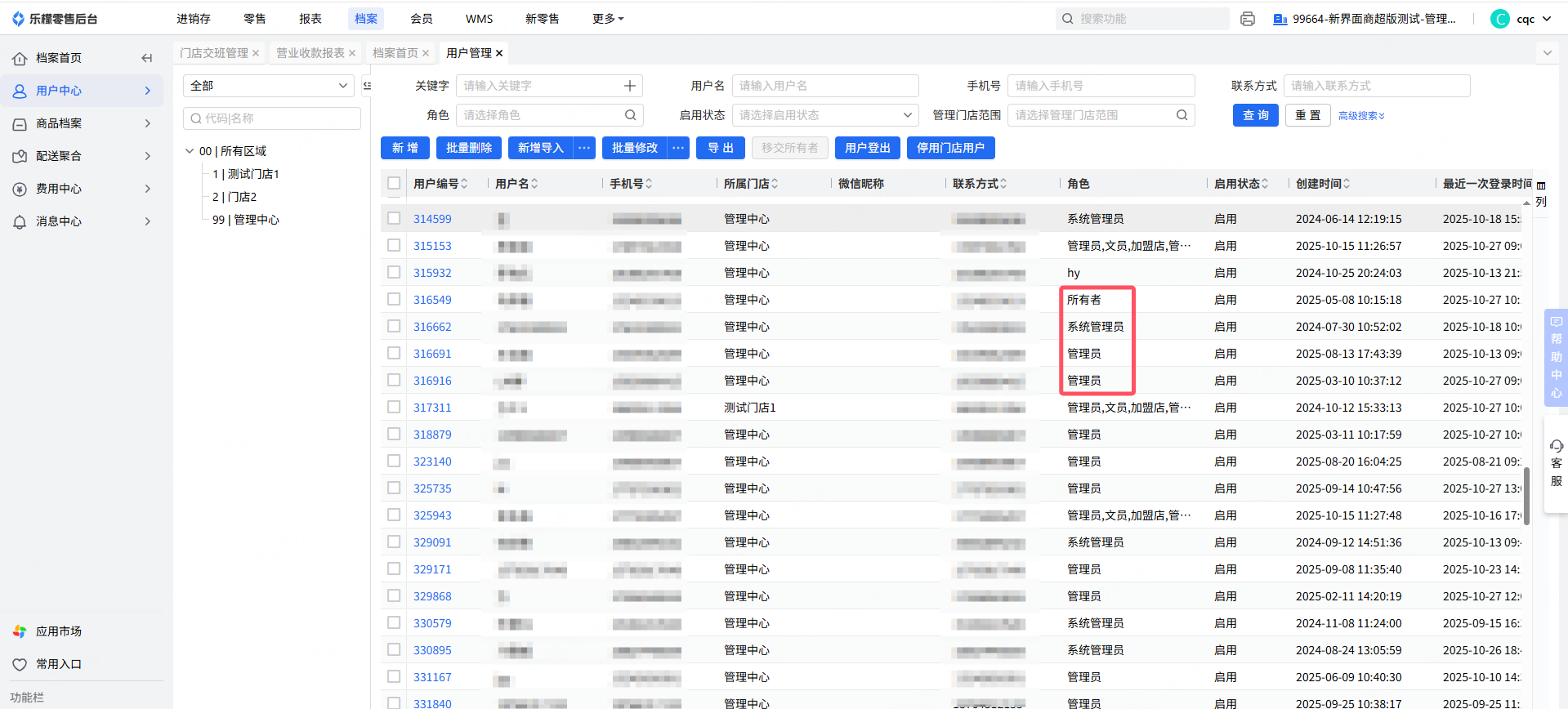This screenshot has height=709, width=1568.
Task: Click the 费用中心 sidebar icon
Action: (20, 189)
